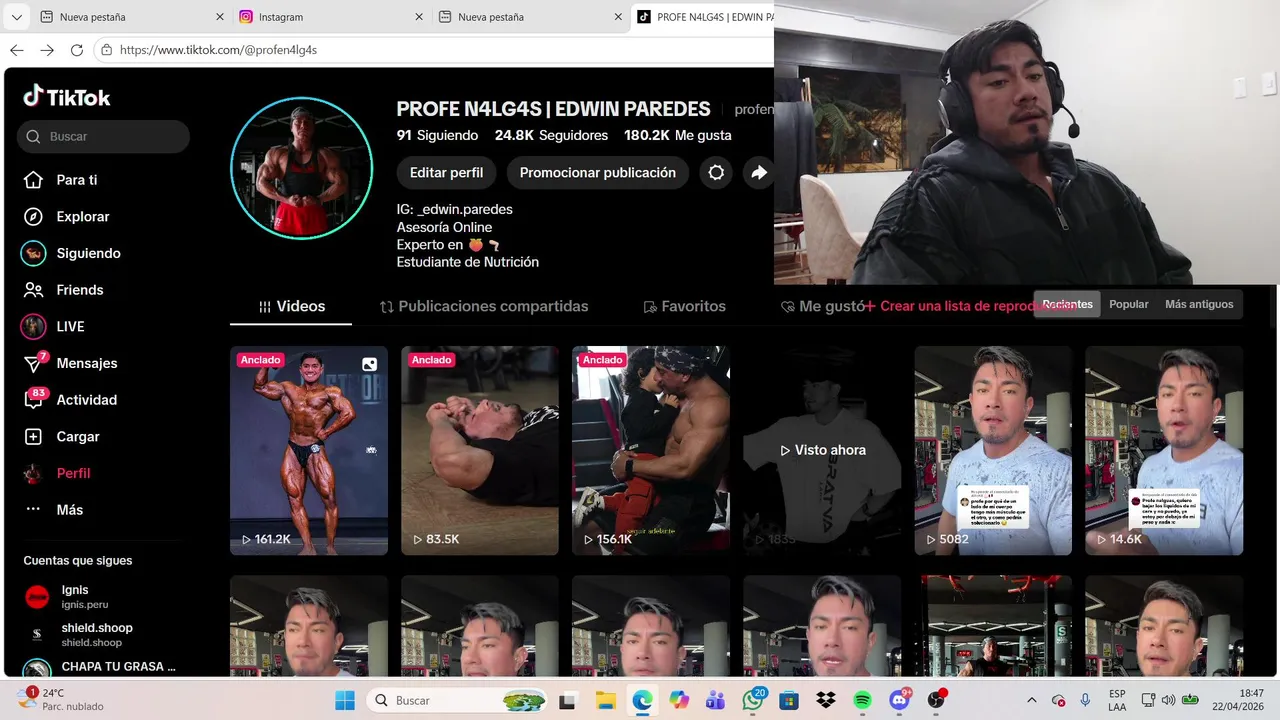Switch to the Favoritos tab
This screenshot has height=720, width=1280.
[x=684, y=307]
